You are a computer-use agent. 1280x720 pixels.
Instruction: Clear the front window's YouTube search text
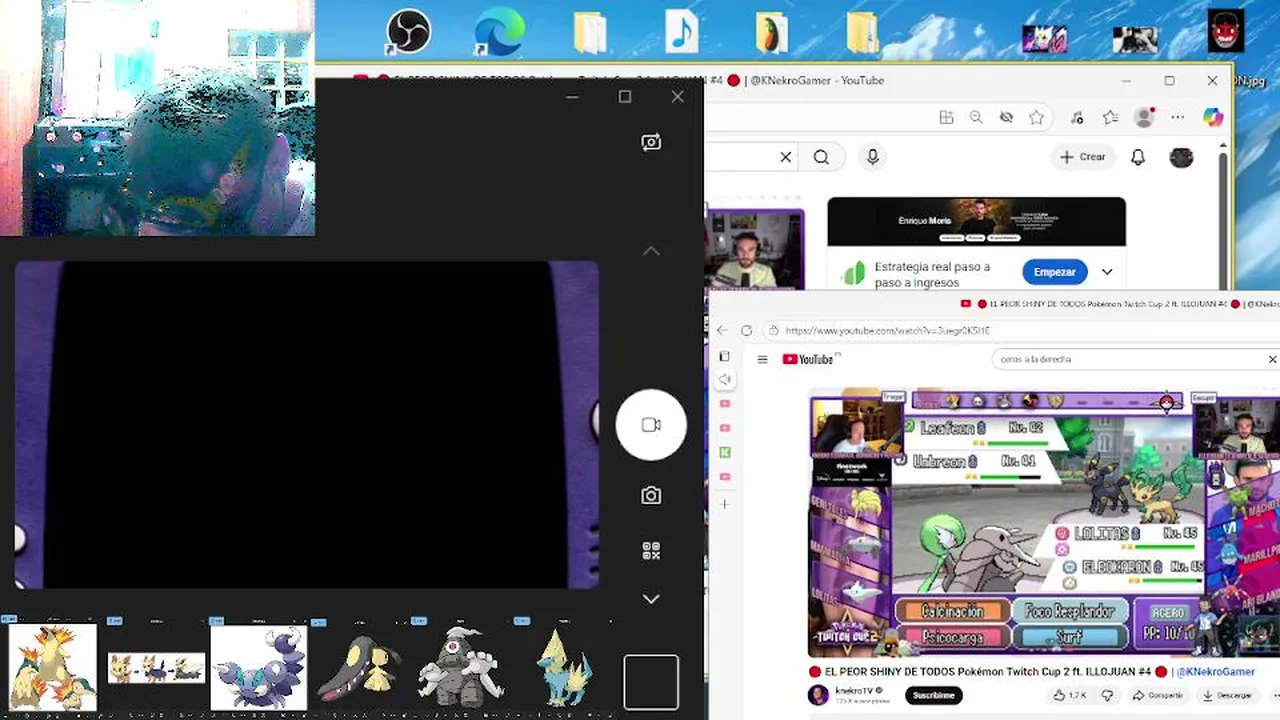click(1272, 359)
